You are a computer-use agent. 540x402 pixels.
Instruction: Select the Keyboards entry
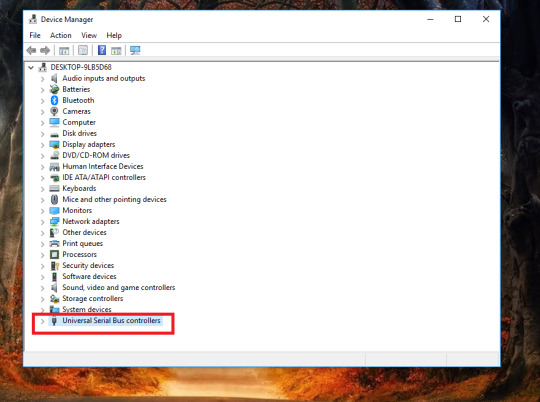click(79, 188)
